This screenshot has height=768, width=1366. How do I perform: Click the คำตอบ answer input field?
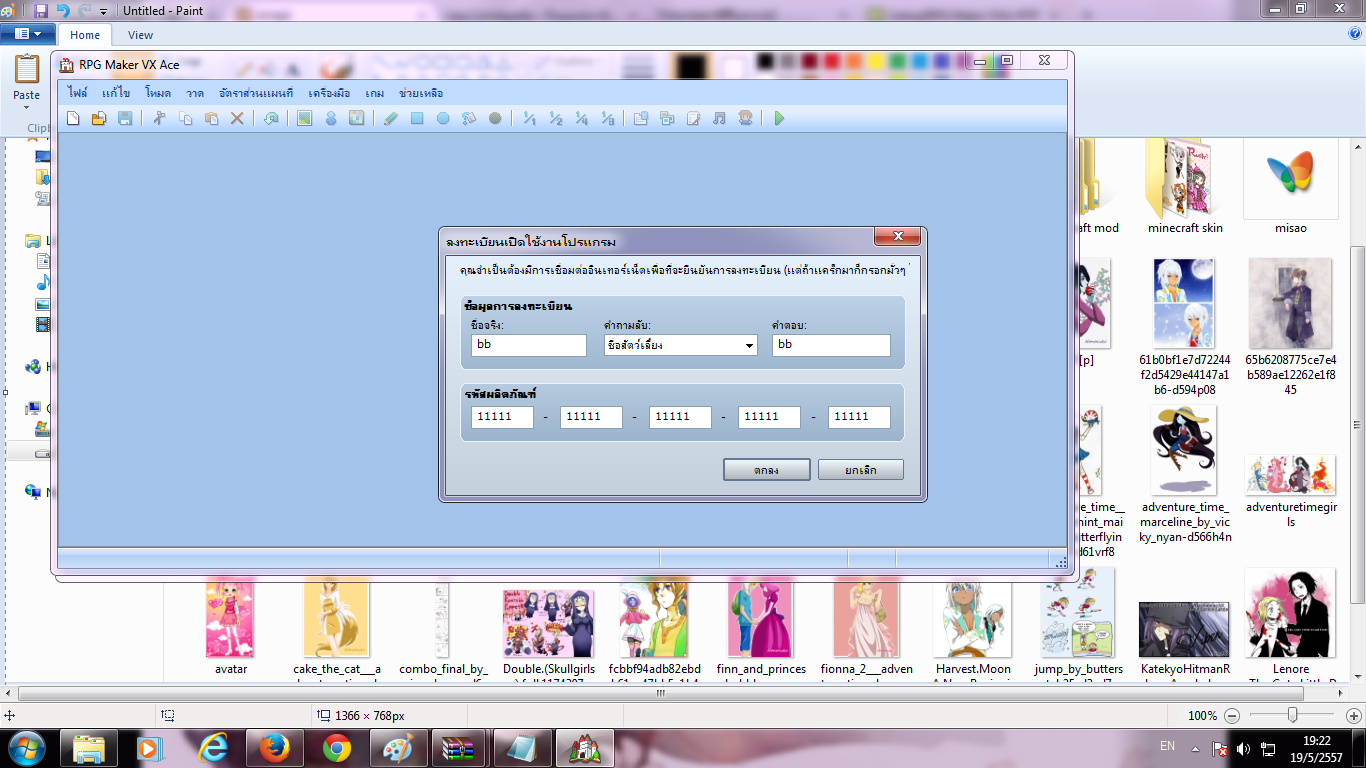click(831, 345)
